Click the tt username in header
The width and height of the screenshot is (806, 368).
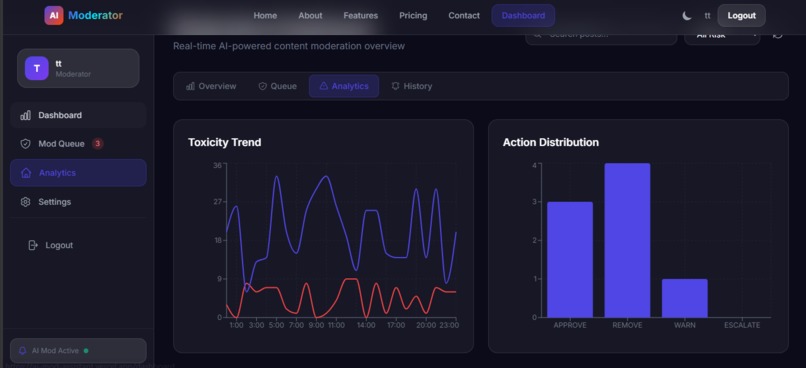707,15
